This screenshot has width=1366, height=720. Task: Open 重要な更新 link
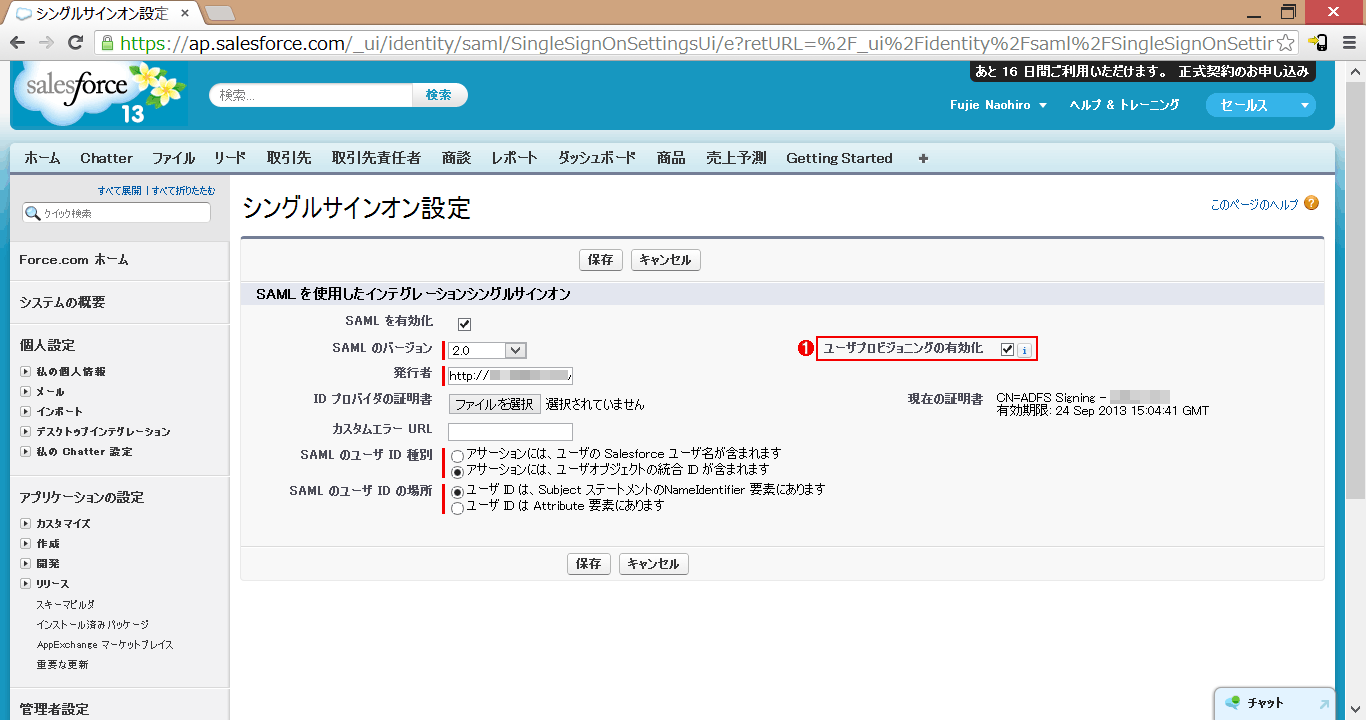63,665
